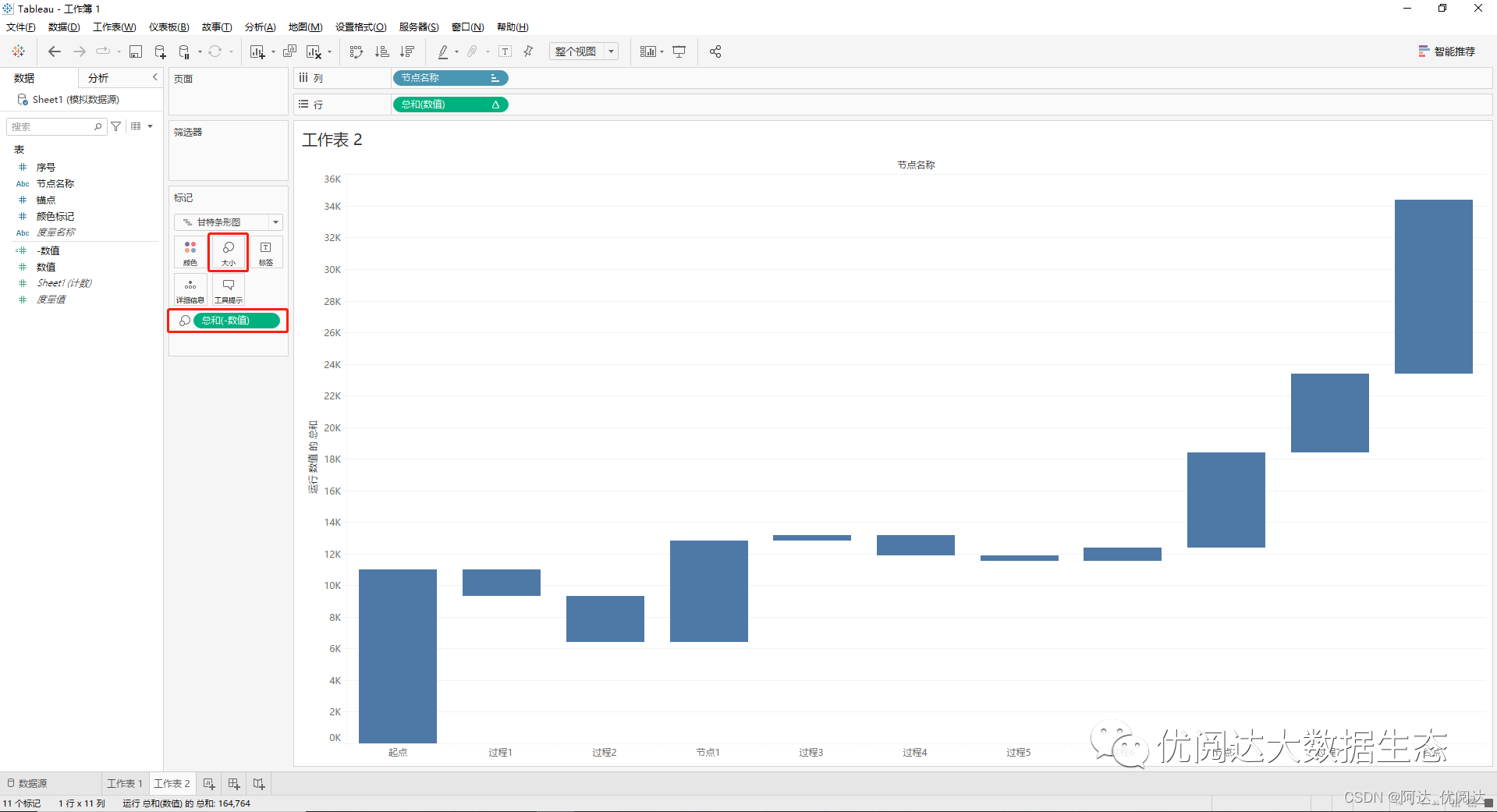
Task: Click the 颜色 marks card button
Action: 190,253
